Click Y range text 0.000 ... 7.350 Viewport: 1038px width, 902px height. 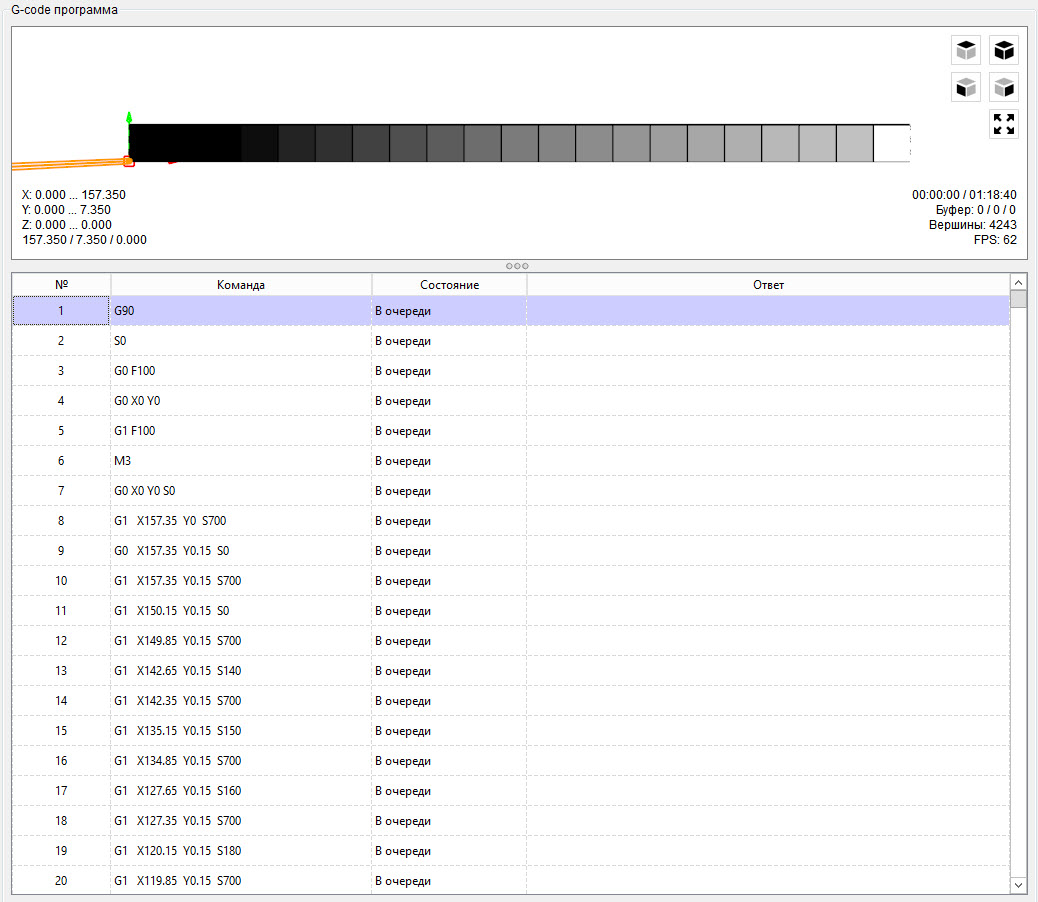pyautogui.click(x=66, y=210)
